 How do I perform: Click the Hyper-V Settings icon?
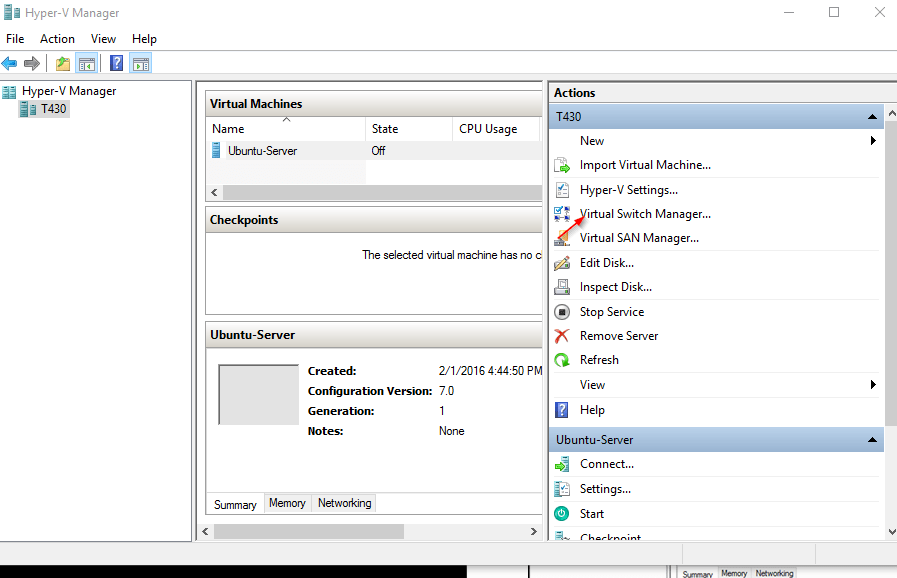(562, 190)
